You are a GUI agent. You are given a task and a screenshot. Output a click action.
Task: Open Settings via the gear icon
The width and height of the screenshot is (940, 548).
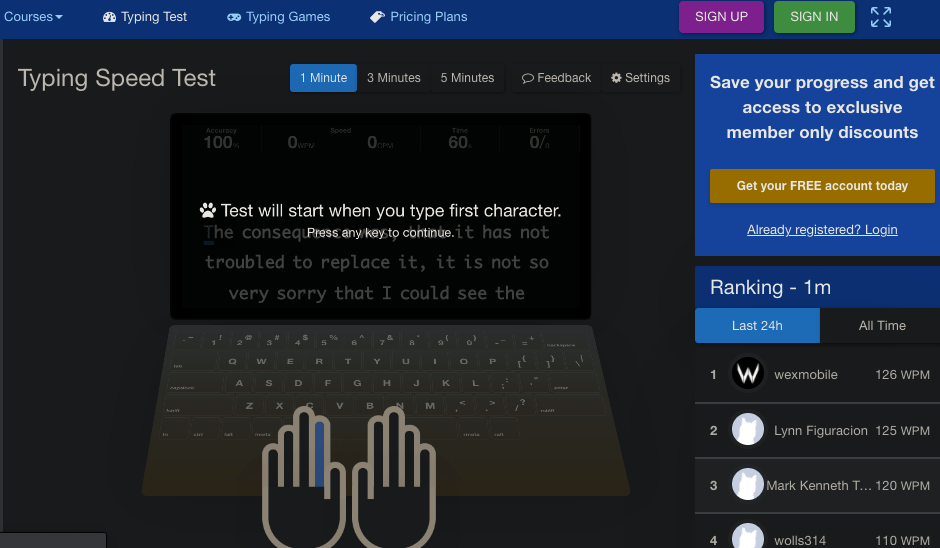616,78
